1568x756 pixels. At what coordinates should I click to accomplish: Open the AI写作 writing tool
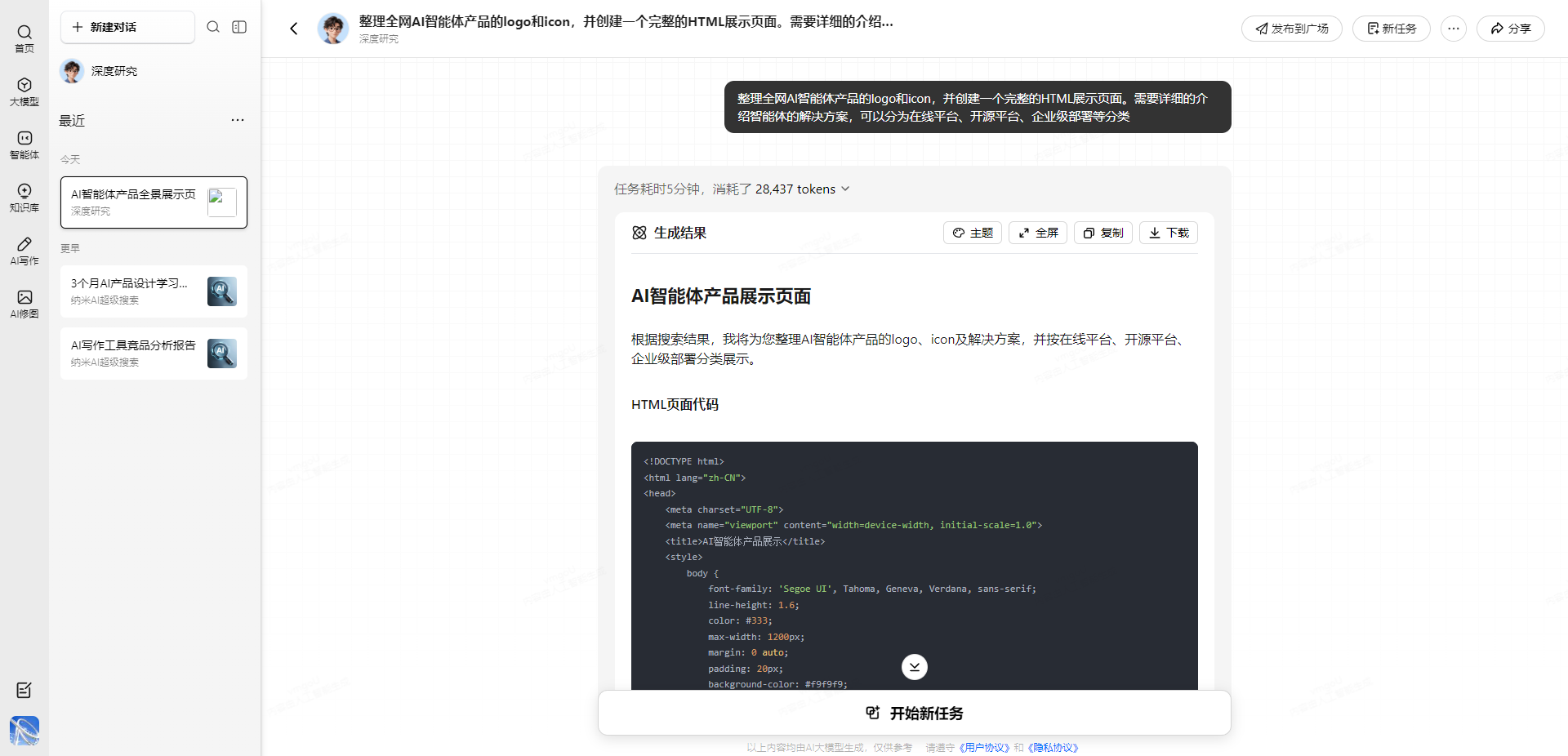coord(24,251)
